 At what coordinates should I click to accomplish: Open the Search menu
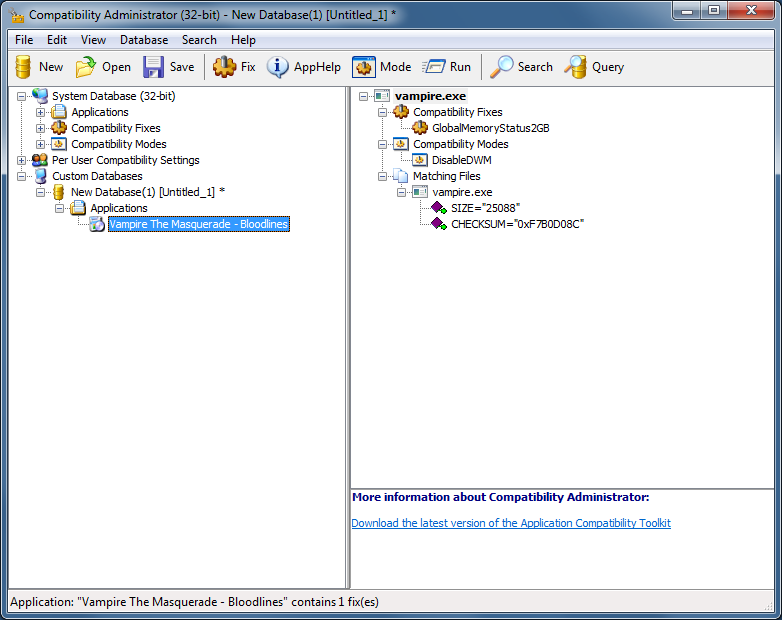(199, 40)
